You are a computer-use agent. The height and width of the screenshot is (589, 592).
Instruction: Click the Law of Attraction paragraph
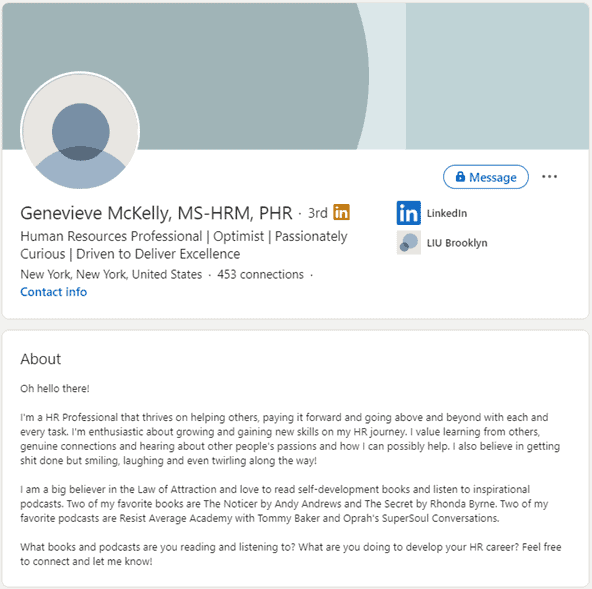pos(284,504)
